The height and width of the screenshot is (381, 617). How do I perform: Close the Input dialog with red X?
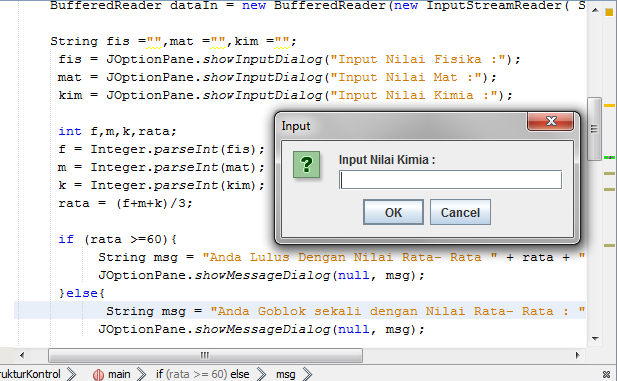point(550,121)
